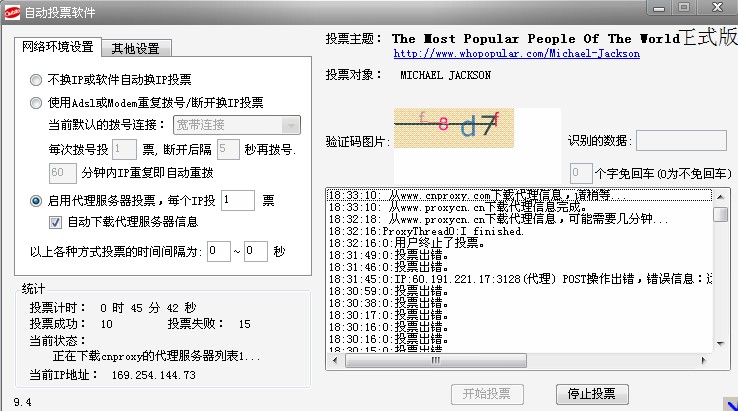This screenshot has width=738, height=411.
Task: Click the seconds-before-redial input field
Action: [228, 149]
